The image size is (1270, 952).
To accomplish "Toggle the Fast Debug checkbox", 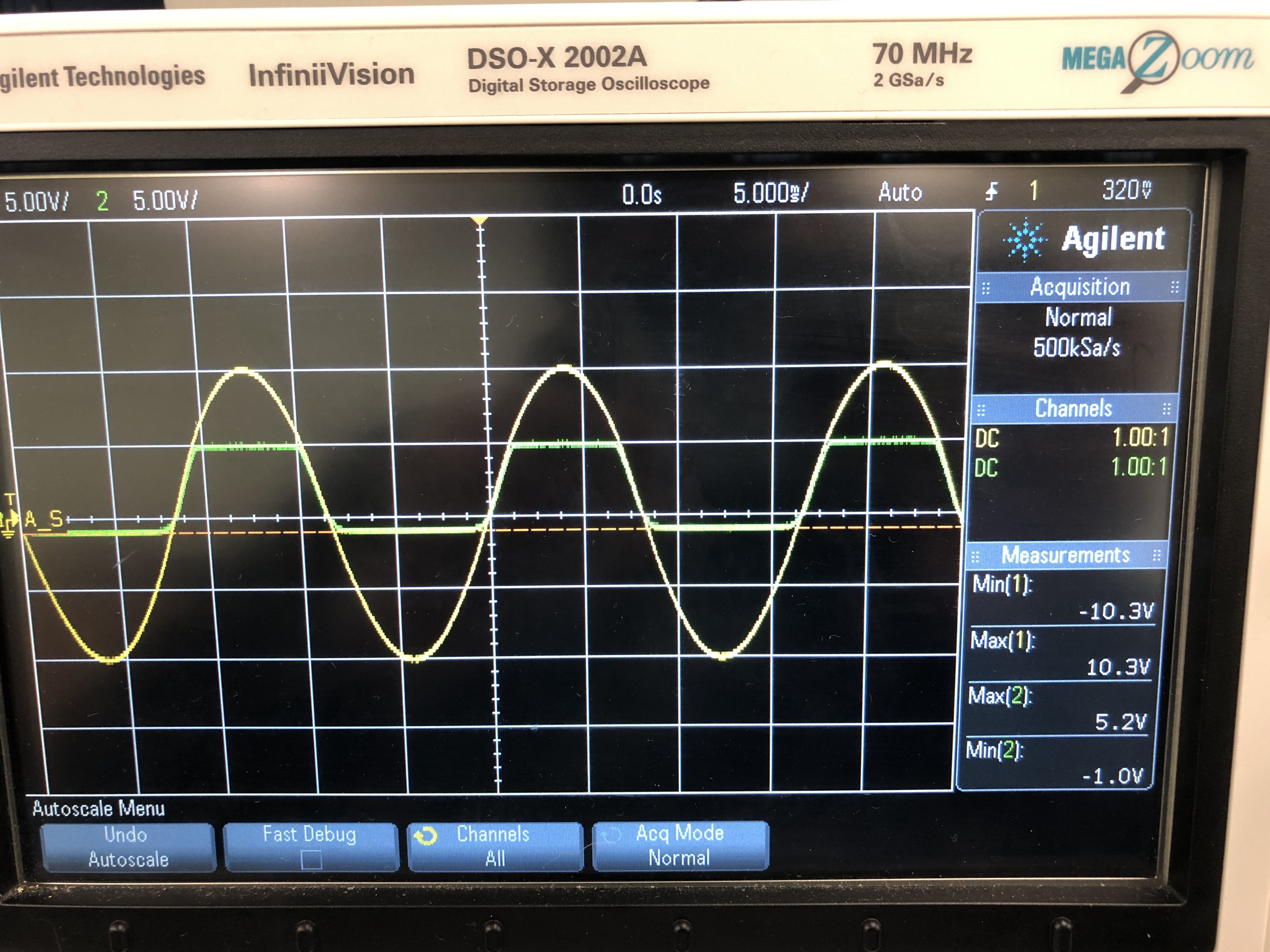I will pyautogui.click(x=311, y=860).
